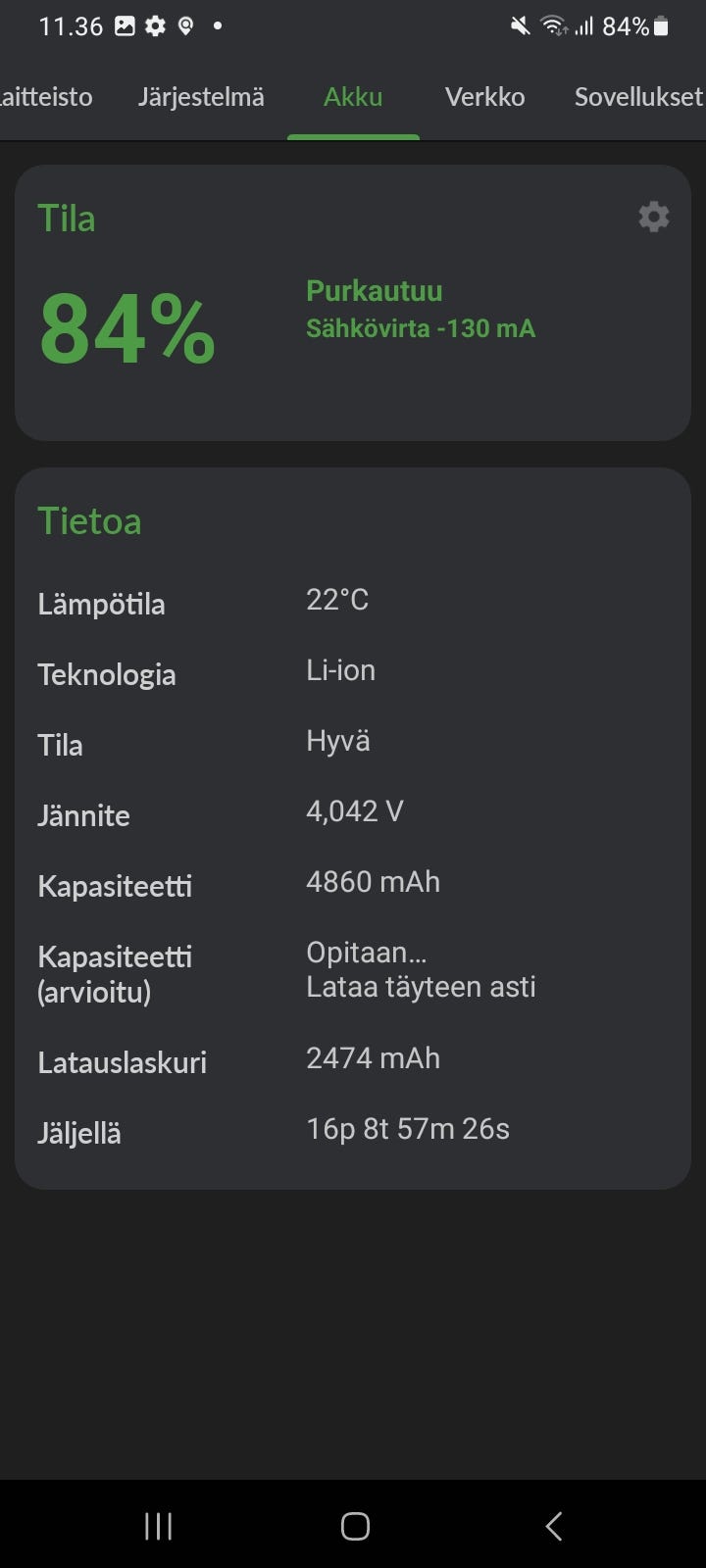Tap the Jäljellä remaining time value
The image size is (706, 1568).
pos(408,1129)
